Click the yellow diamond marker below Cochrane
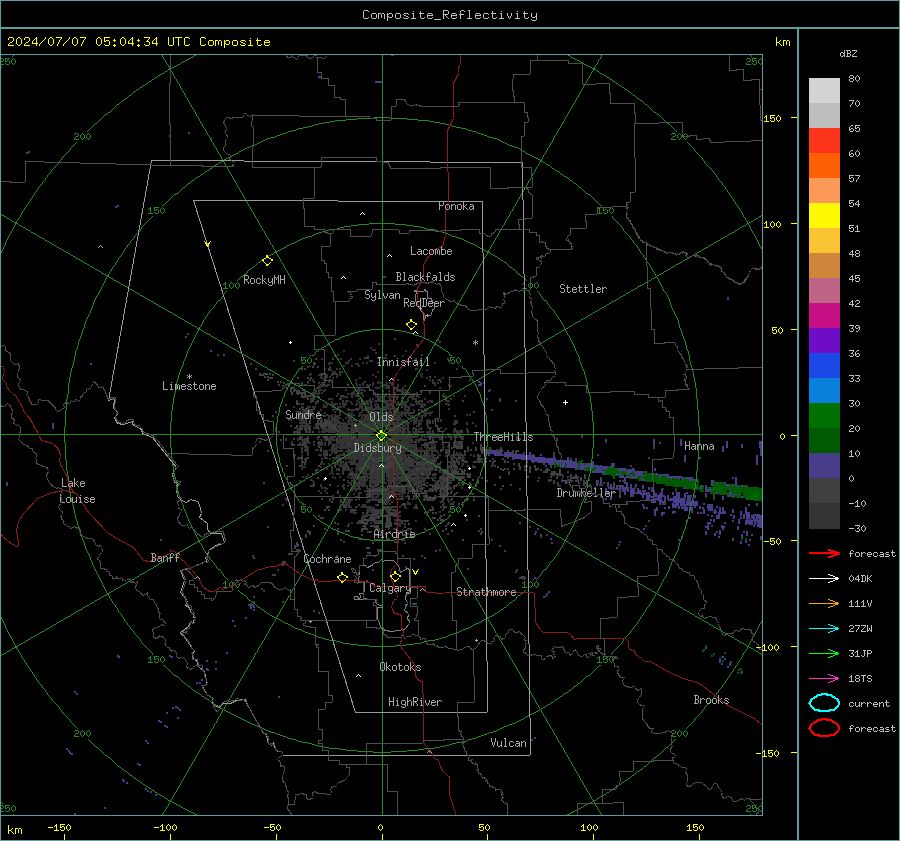 (x=343, y=577)
